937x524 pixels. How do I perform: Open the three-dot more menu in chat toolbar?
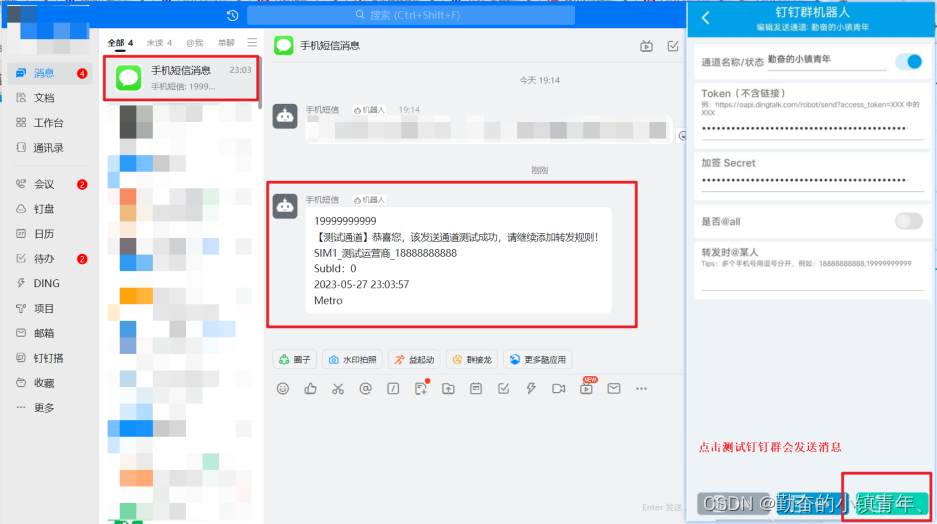(641, 389)
